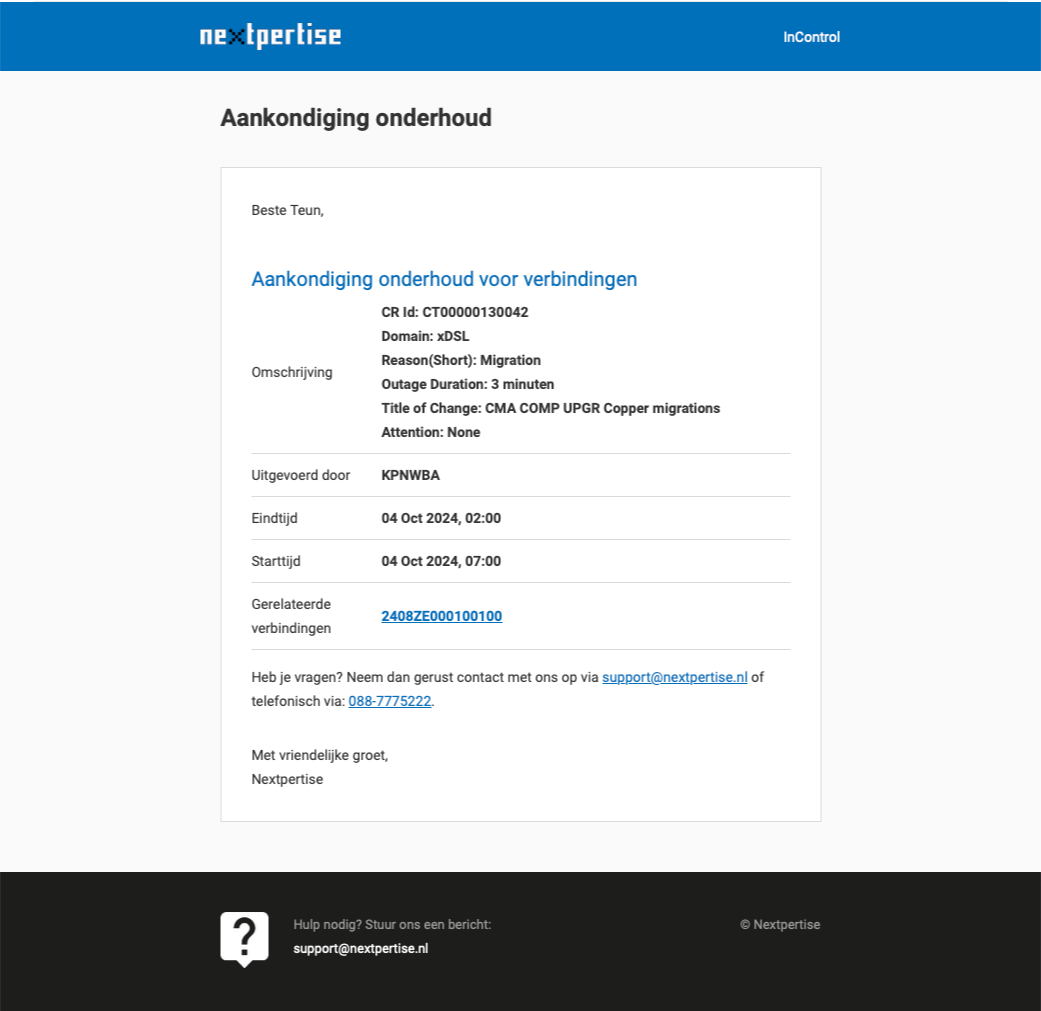This screenshot has height=1011, width=1041.
Task: Click the 'KPNWBA' value
Action: click(x=410, y=475)
